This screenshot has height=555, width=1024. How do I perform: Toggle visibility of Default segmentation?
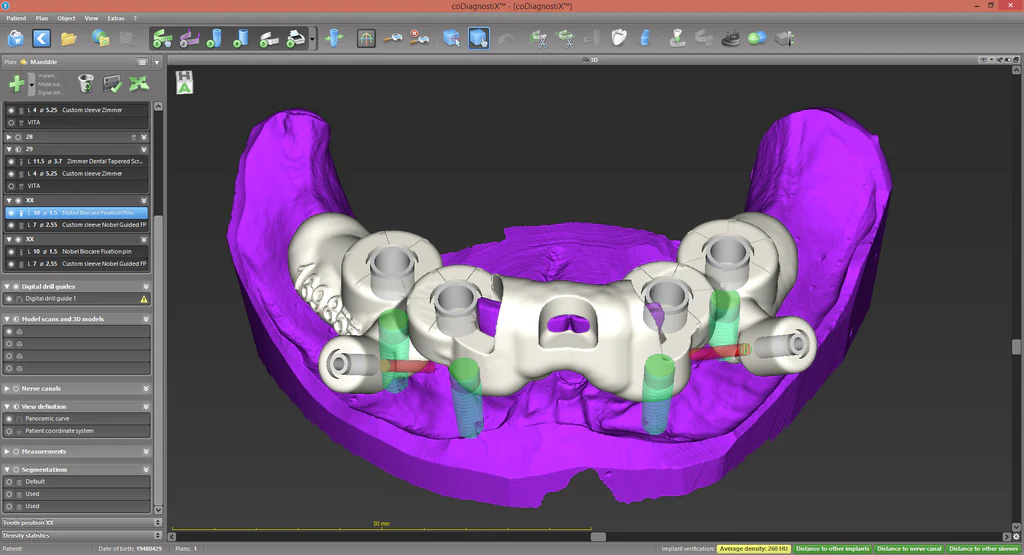pos(10,482)
